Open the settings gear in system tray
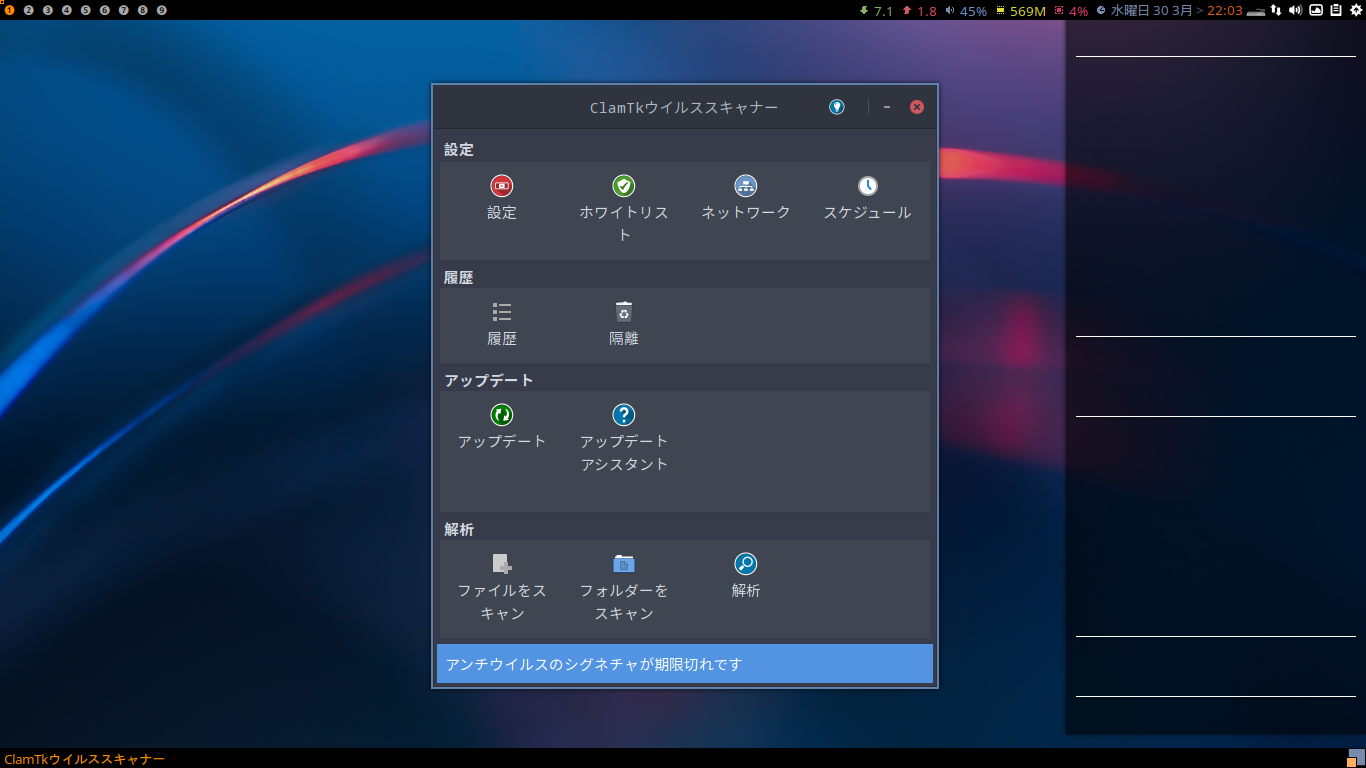Screen dimensions: 1366x768 [x=1355, y=10]
